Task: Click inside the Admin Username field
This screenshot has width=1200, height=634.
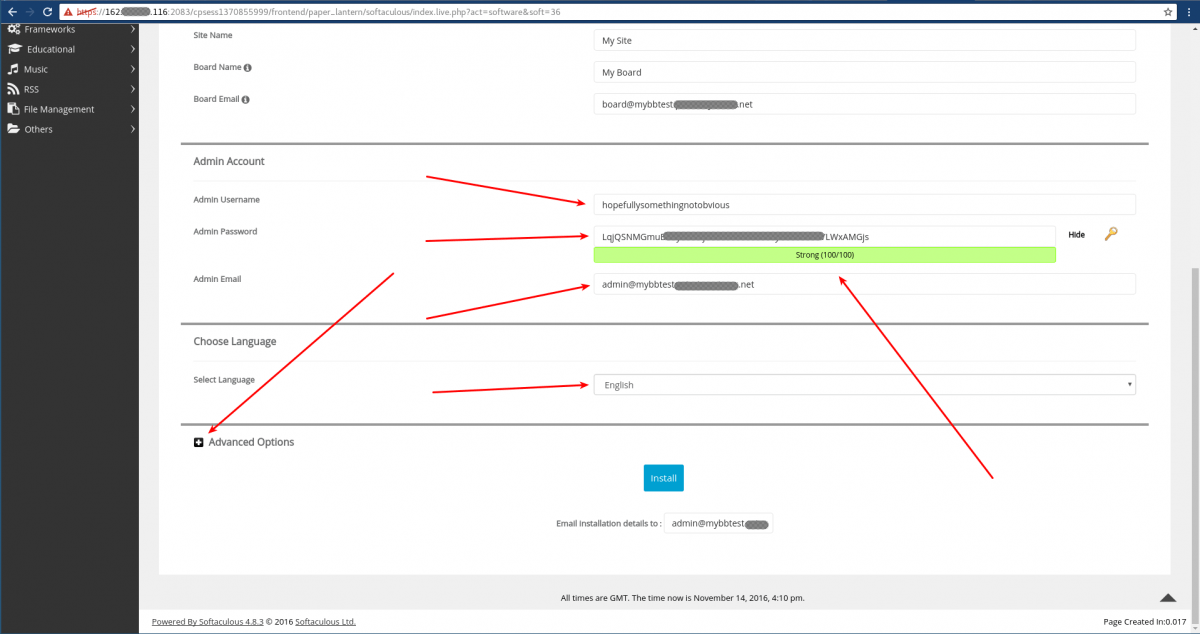Action: 863,204
